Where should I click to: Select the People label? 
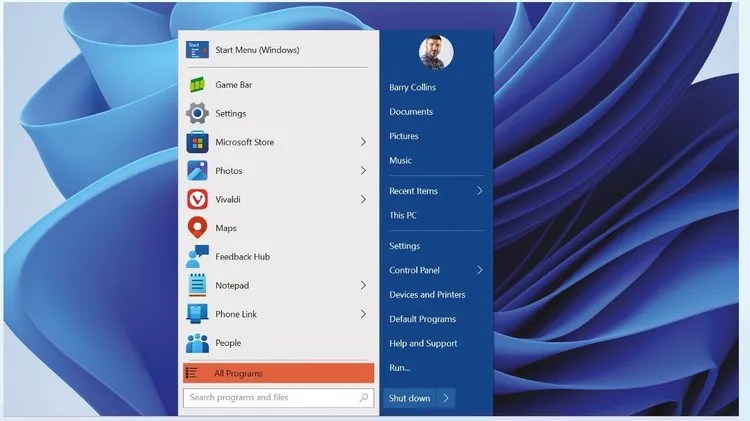point(228,343)
